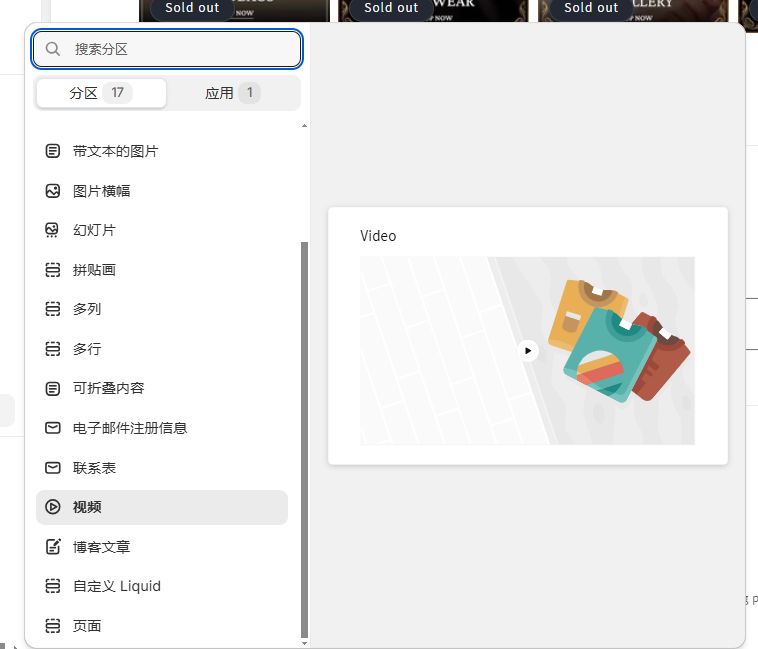758x649 pixels.
Task: Choose the 页面 section
Action: (162, 626)
